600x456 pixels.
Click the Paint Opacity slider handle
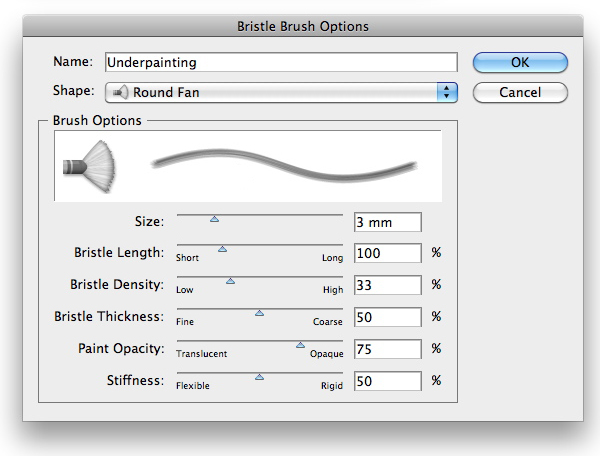[300, 345]
